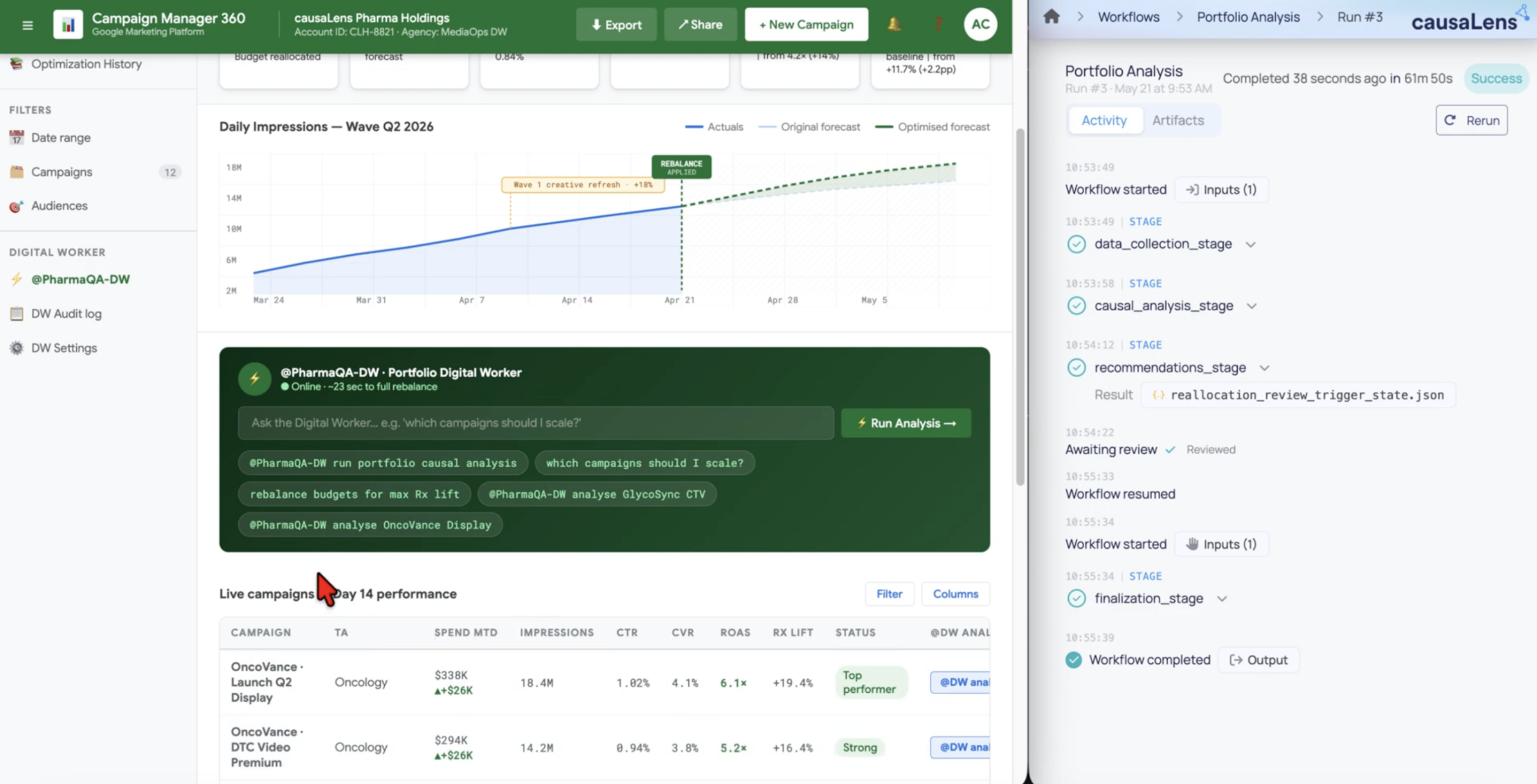1537x784 pixels.
Task: Click the Audiences target icon
Action: (x=17, y=206)
